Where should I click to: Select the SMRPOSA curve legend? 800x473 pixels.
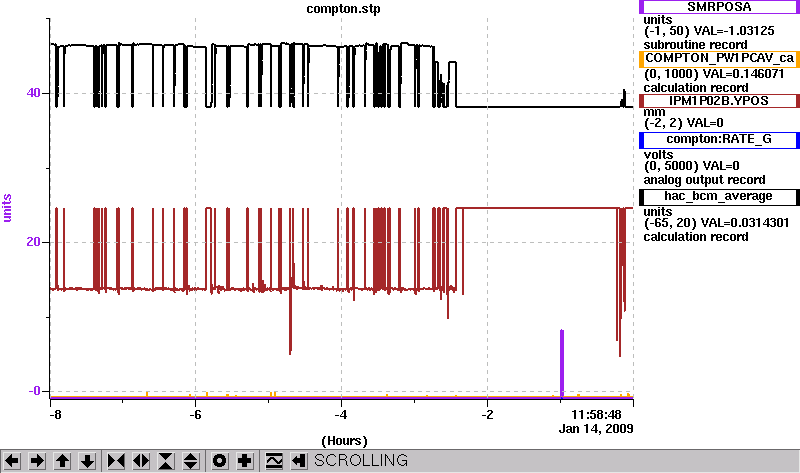pos(719,7)
